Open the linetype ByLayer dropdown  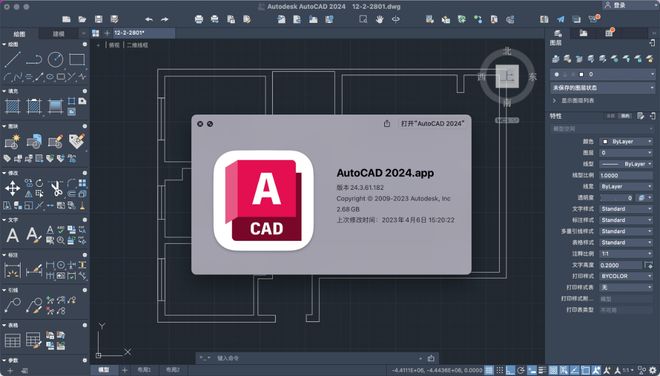(x=626, y=164)
